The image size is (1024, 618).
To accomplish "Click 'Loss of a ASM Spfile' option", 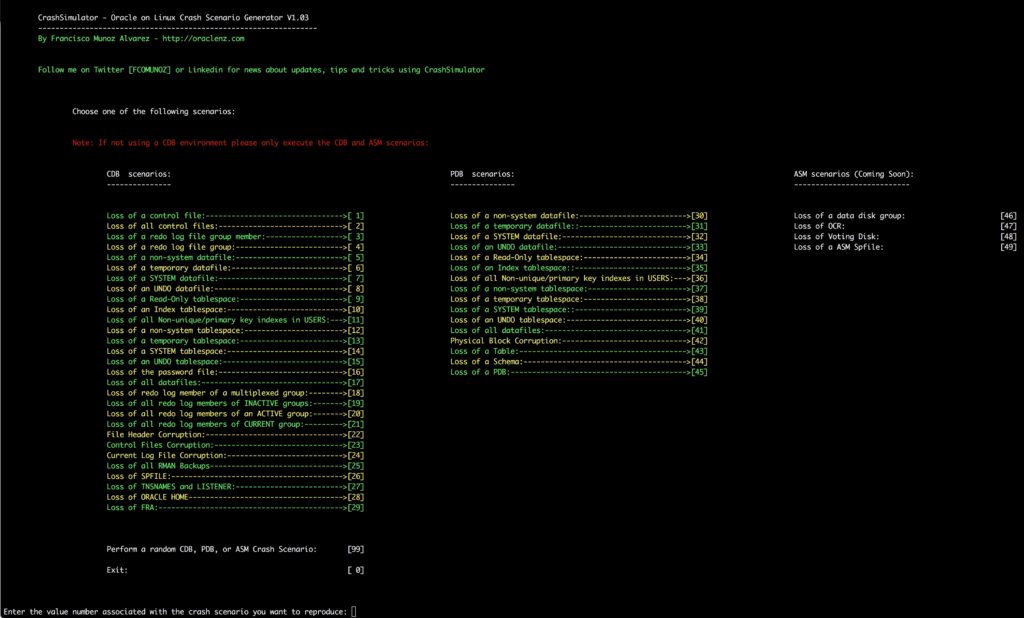I will 838,246.
